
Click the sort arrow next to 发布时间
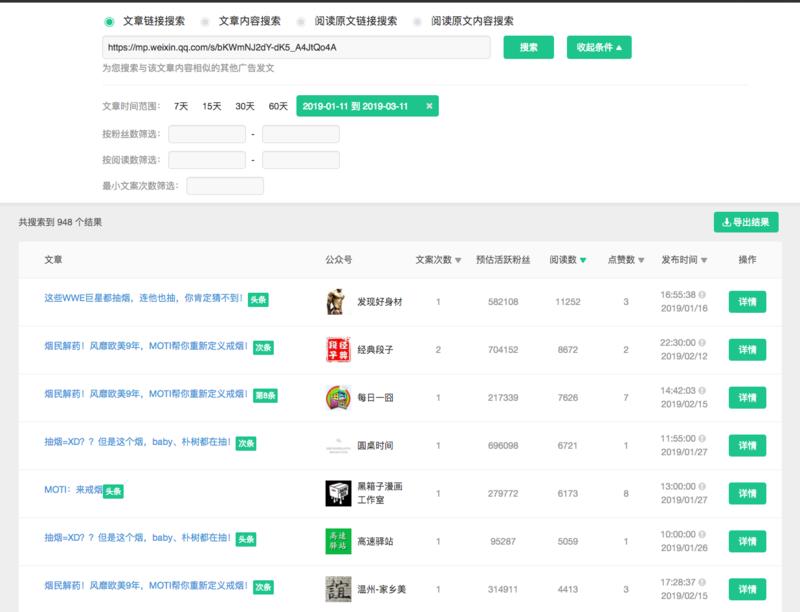pos(705,258)
